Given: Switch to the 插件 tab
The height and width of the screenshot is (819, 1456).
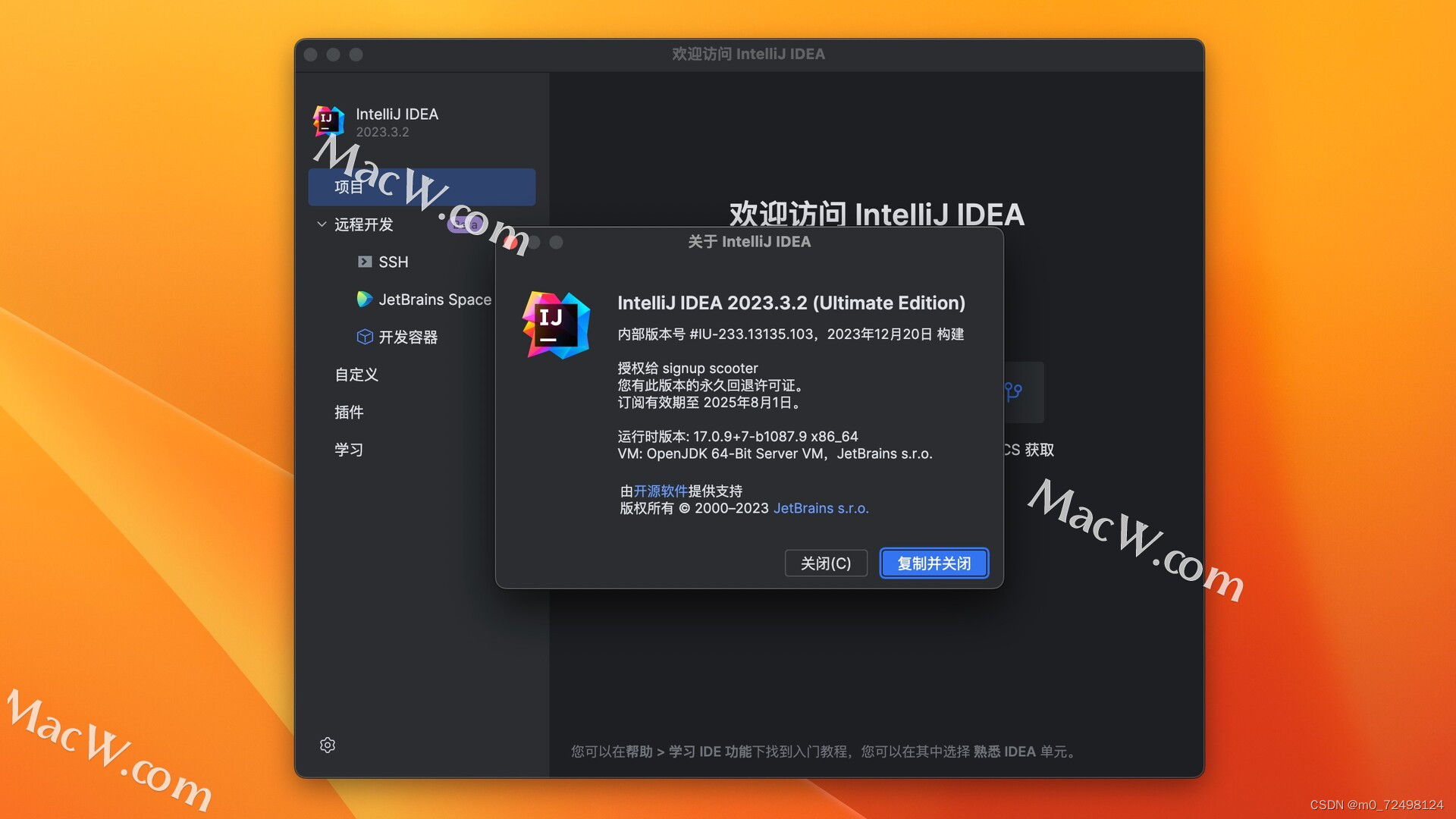Looking at the screenshot, I should (x=349, y=412).
